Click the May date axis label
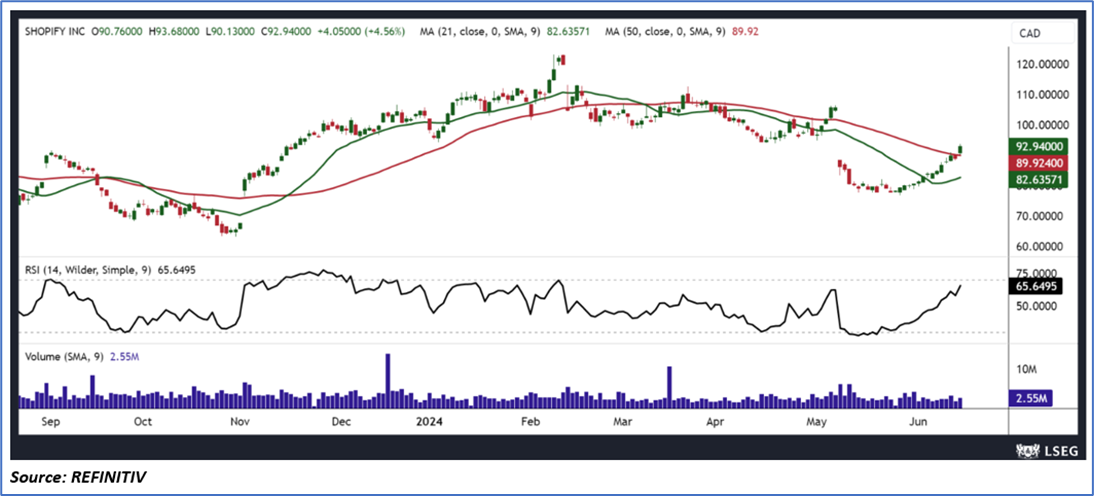 tap(816, 422)
